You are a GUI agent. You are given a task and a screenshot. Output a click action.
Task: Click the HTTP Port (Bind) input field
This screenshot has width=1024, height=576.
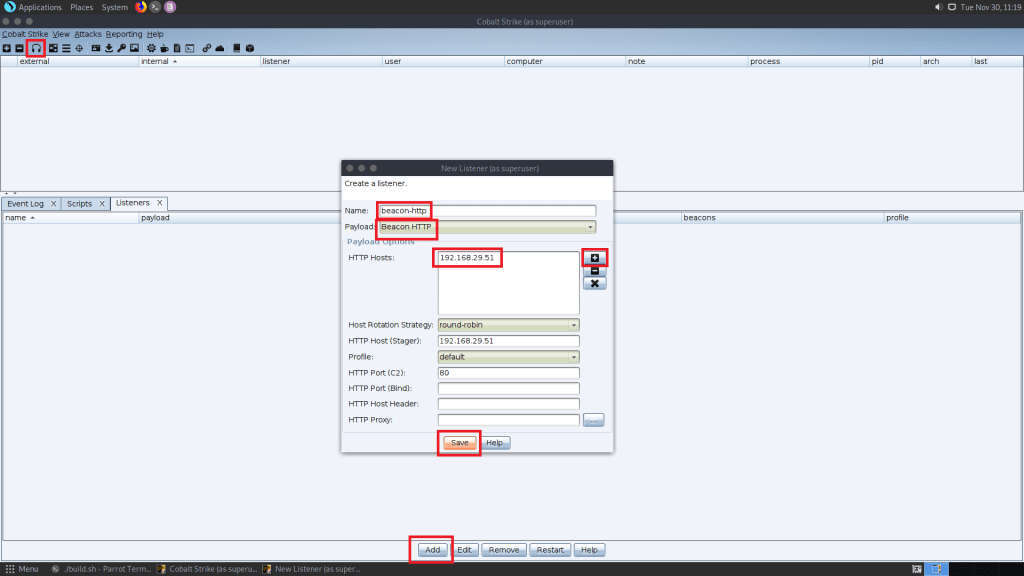[508, 389]
